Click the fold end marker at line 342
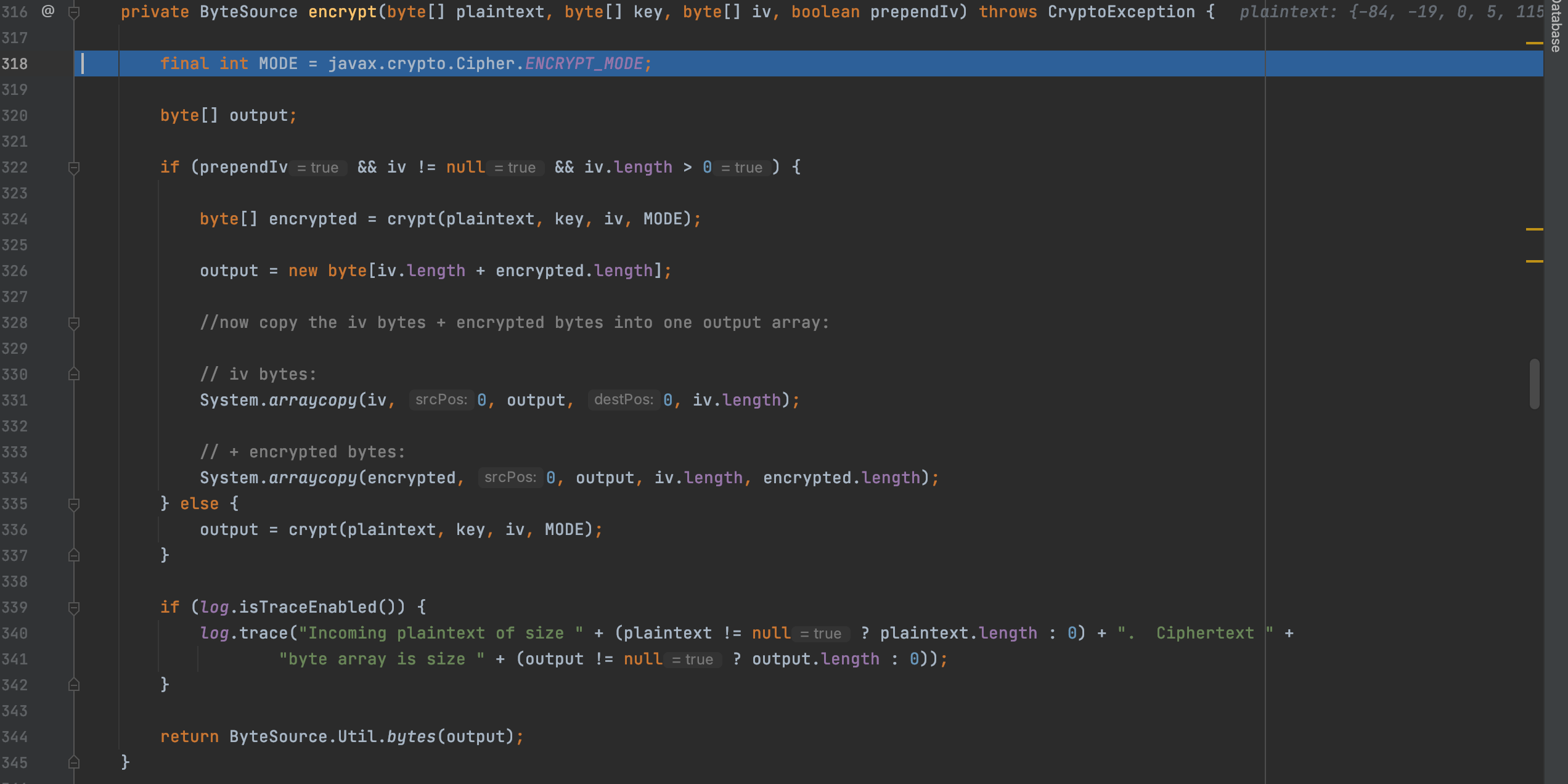 73,685
